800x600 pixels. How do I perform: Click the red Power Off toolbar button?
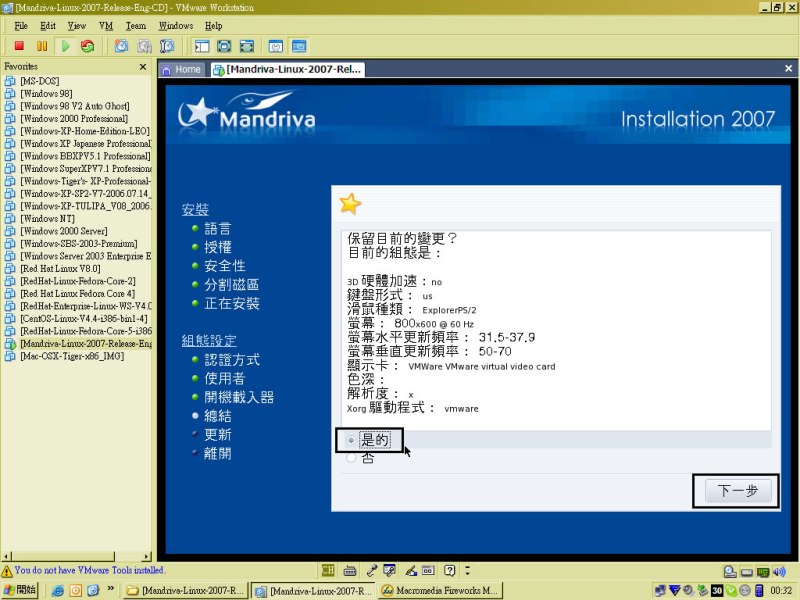point(19,46)
